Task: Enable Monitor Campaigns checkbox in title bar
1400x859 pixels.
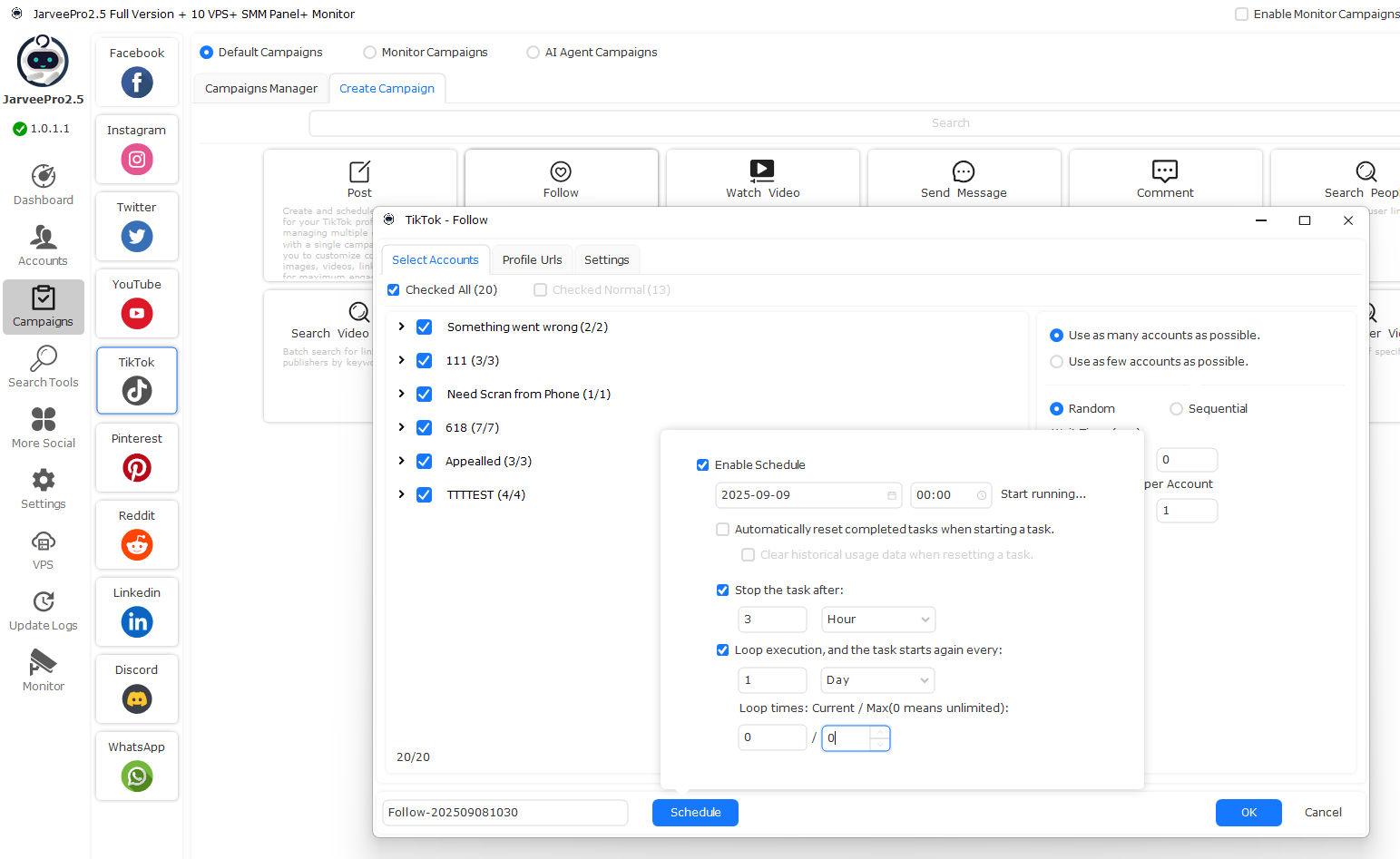Action: 1241,15
